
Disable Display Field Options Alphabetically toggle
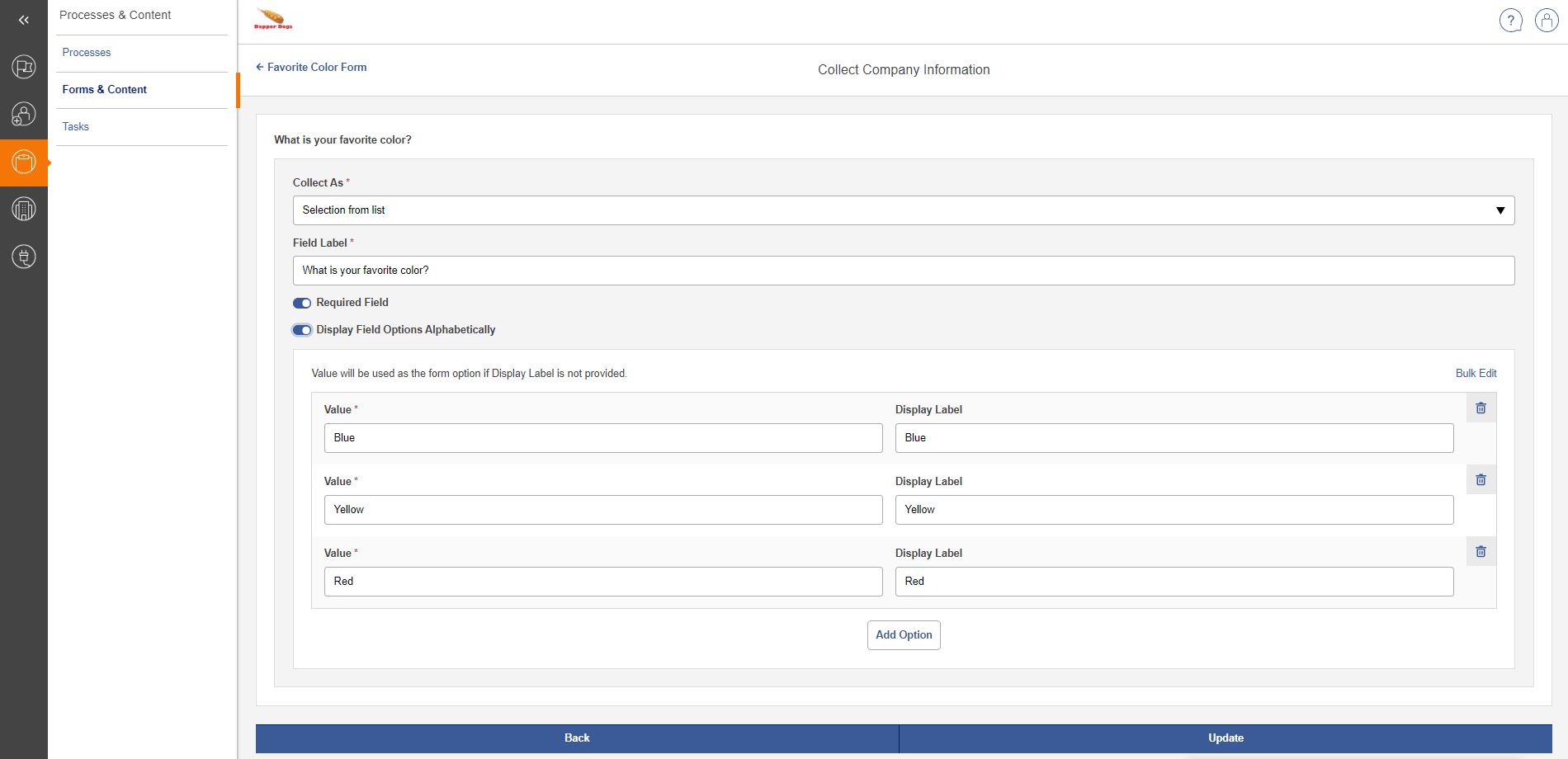[x=302, y=330]
